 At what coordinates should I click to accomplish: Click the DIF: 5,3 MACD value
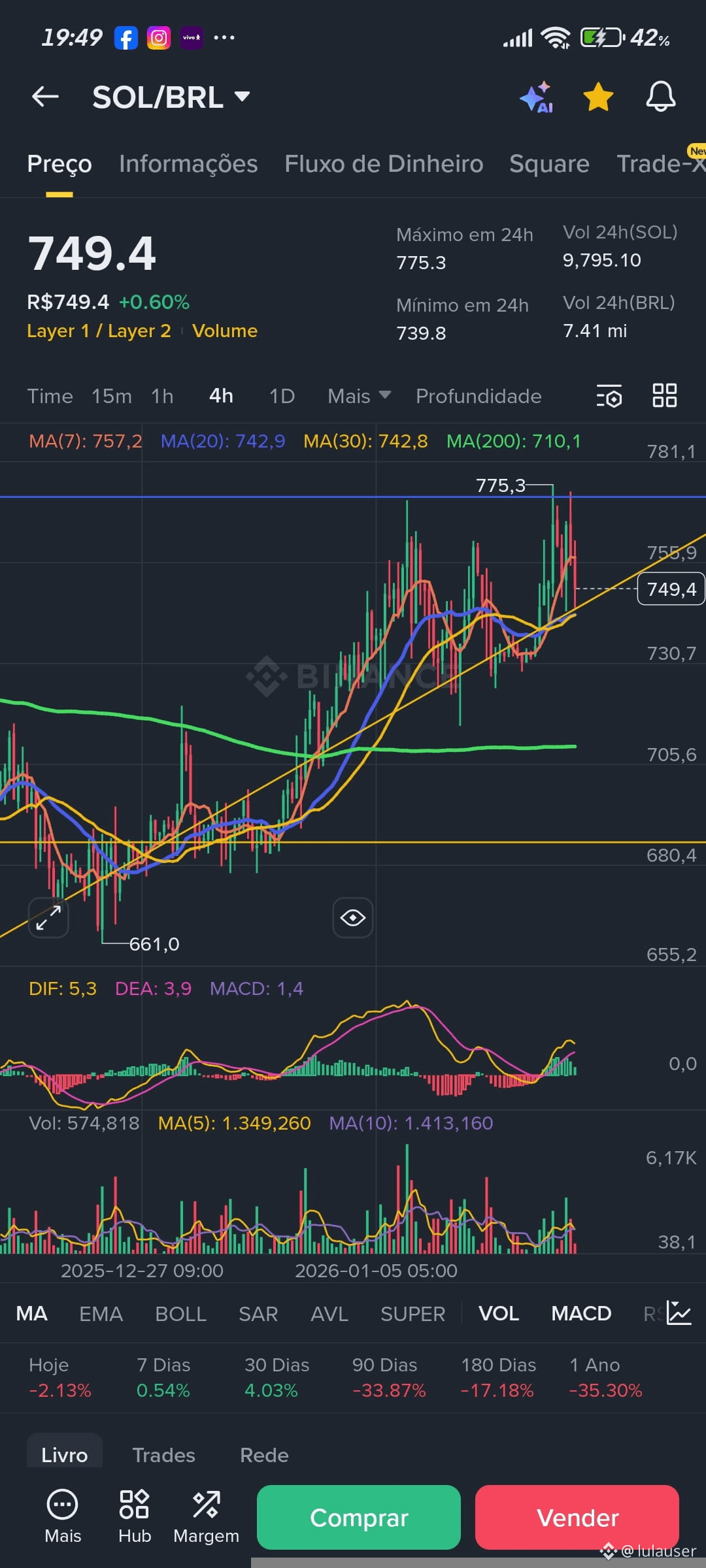point(63,988)
